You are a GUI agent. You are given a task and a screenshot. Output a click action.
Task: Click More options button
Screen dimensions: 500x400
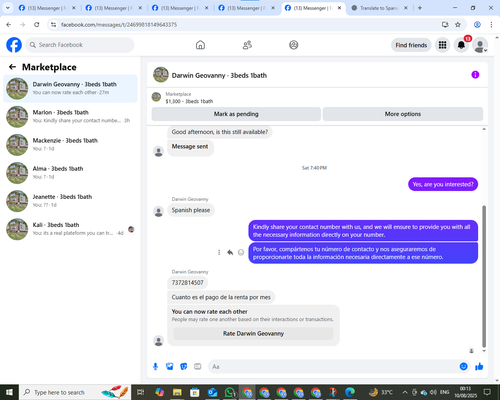tap(403, 114)
